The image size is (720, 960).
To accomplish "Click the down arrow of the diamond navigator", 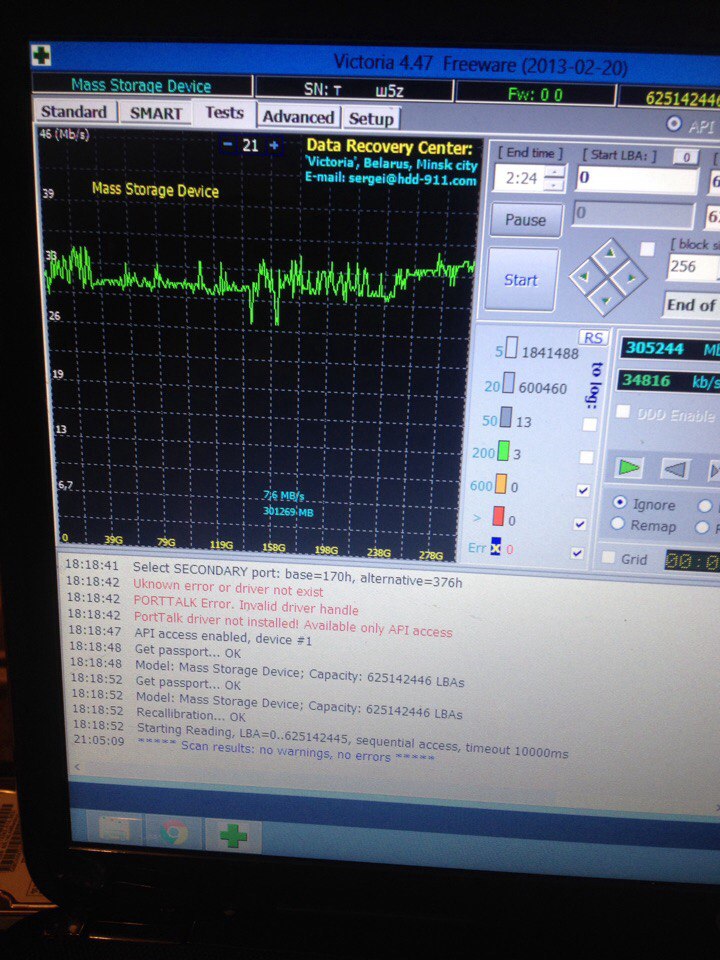I will tap(606, 301).
